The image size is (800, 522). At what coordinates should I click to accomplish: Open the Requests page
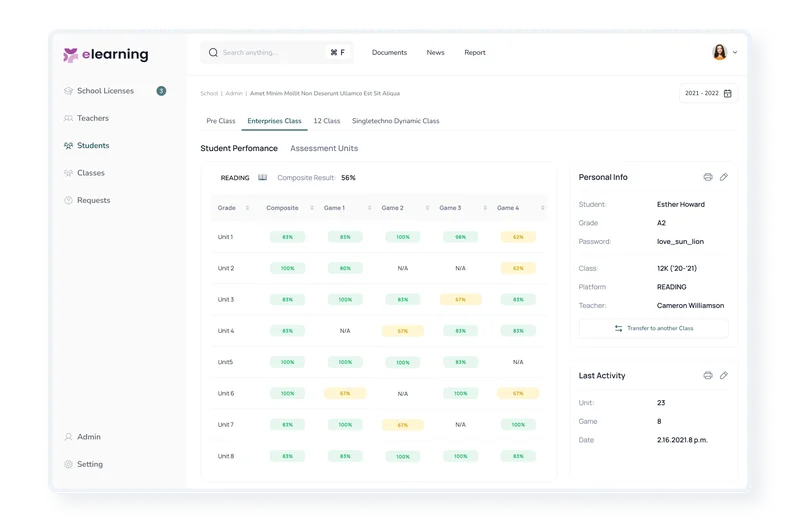pyautogui.click(x=93, y=201)
